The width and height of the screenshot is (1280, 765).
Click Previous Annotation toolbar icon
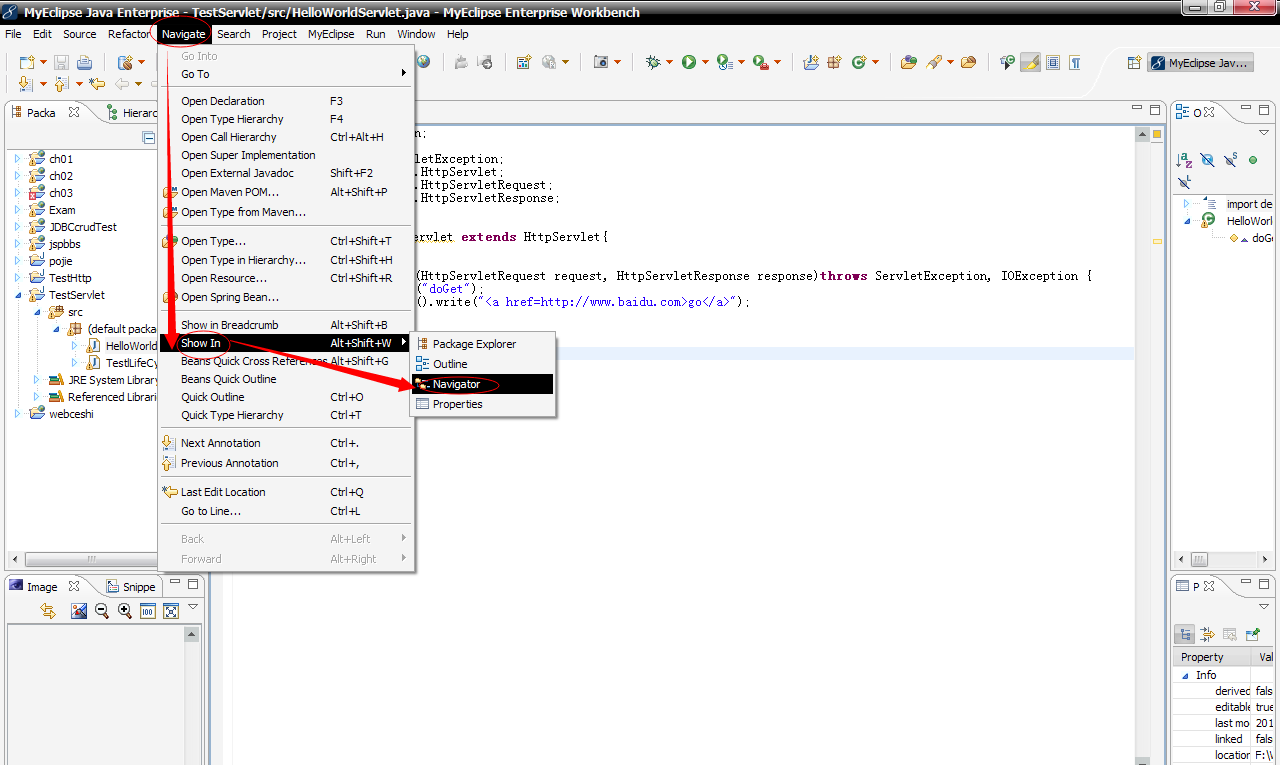point(62,84)
